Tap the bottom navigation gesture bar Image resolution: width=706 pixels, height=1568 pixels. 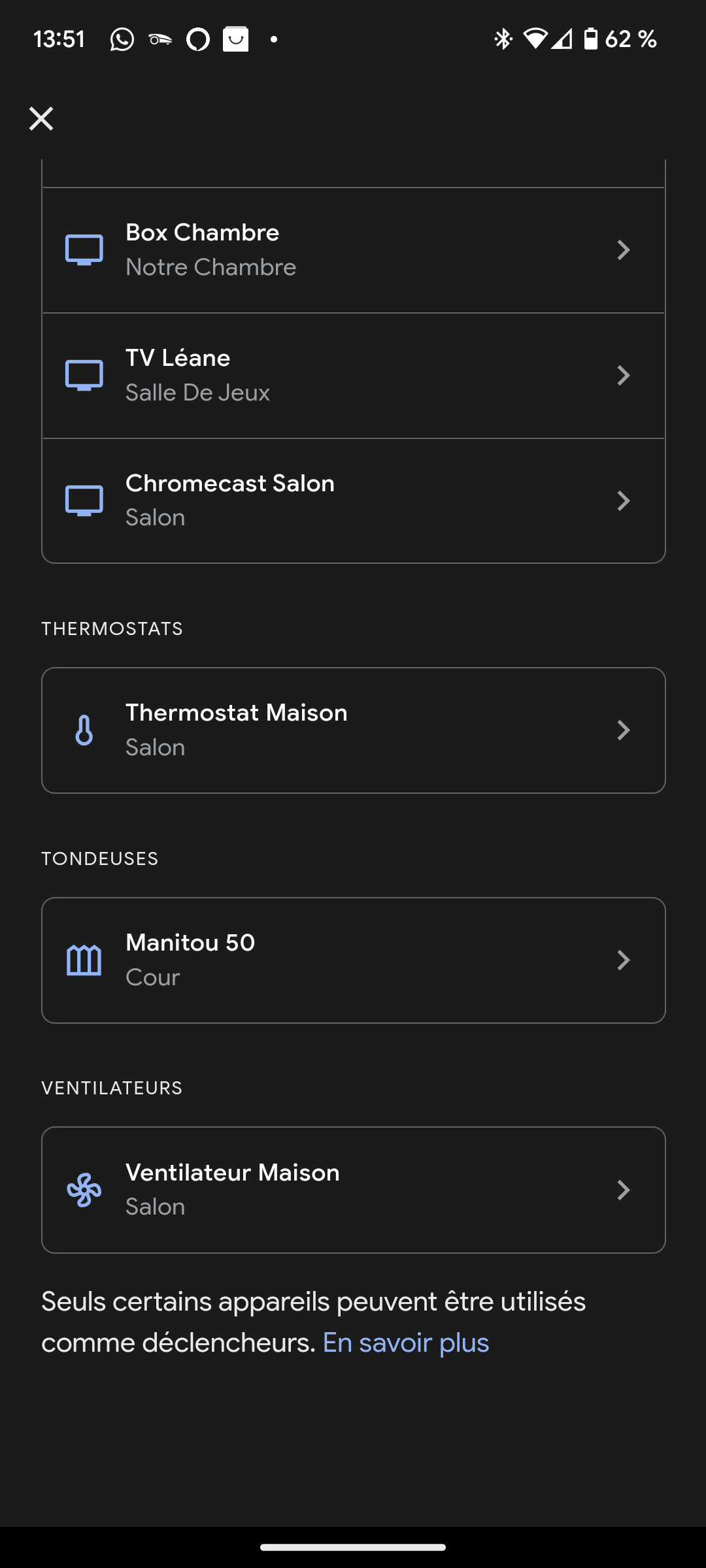353,1547
